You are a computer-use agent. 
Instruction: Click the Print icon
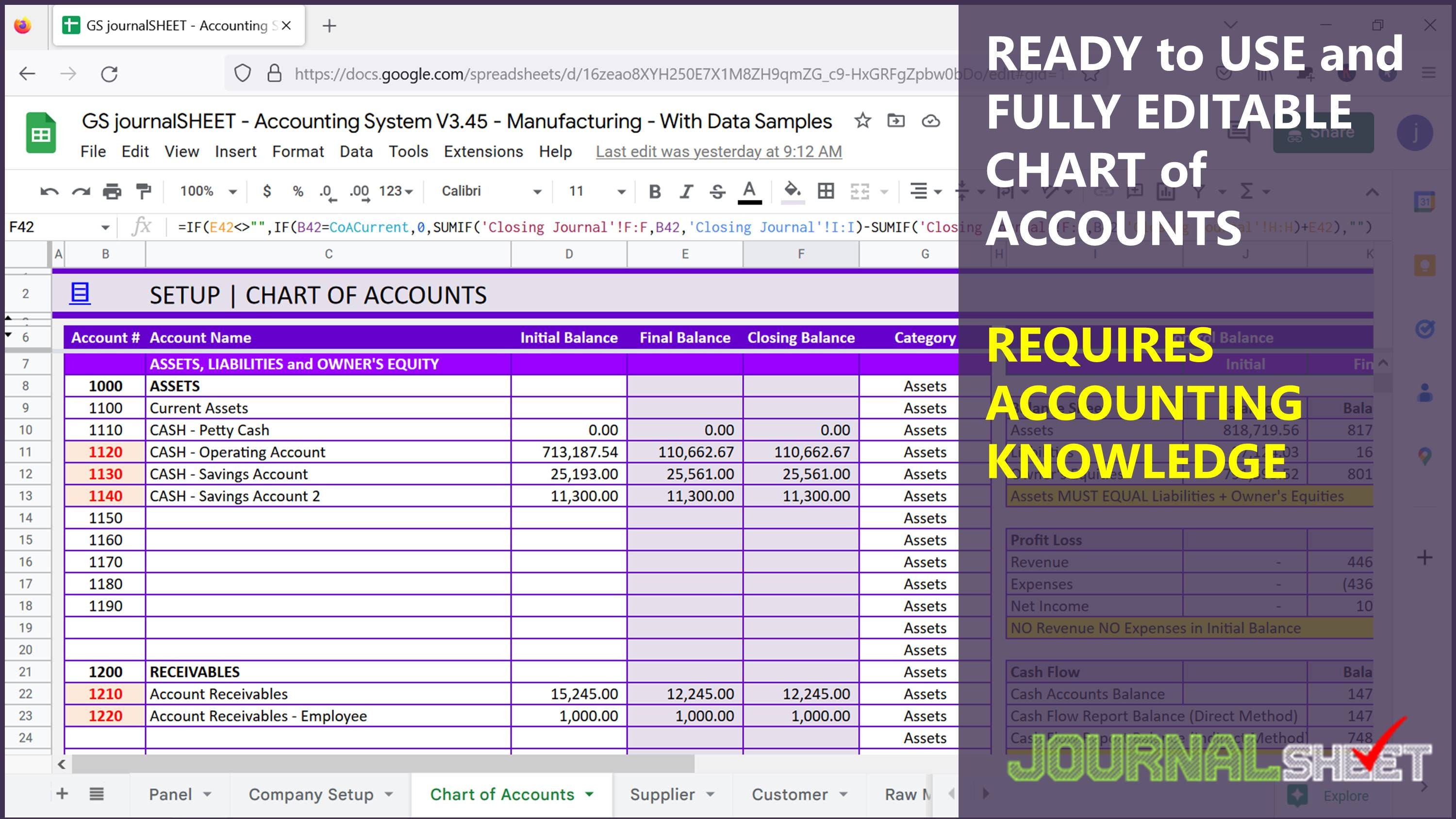point(112,192)
